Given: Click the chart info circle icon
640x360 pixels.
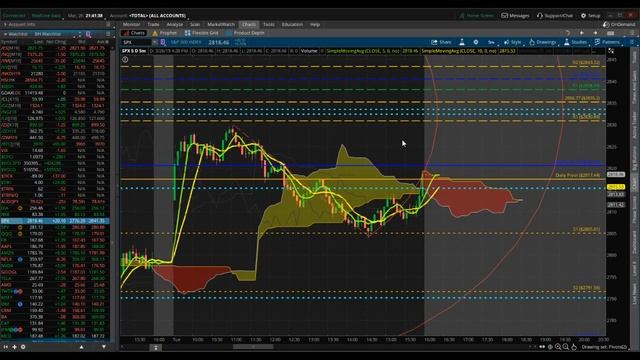Looking at the screenshot, I should [x=125, y=60].
